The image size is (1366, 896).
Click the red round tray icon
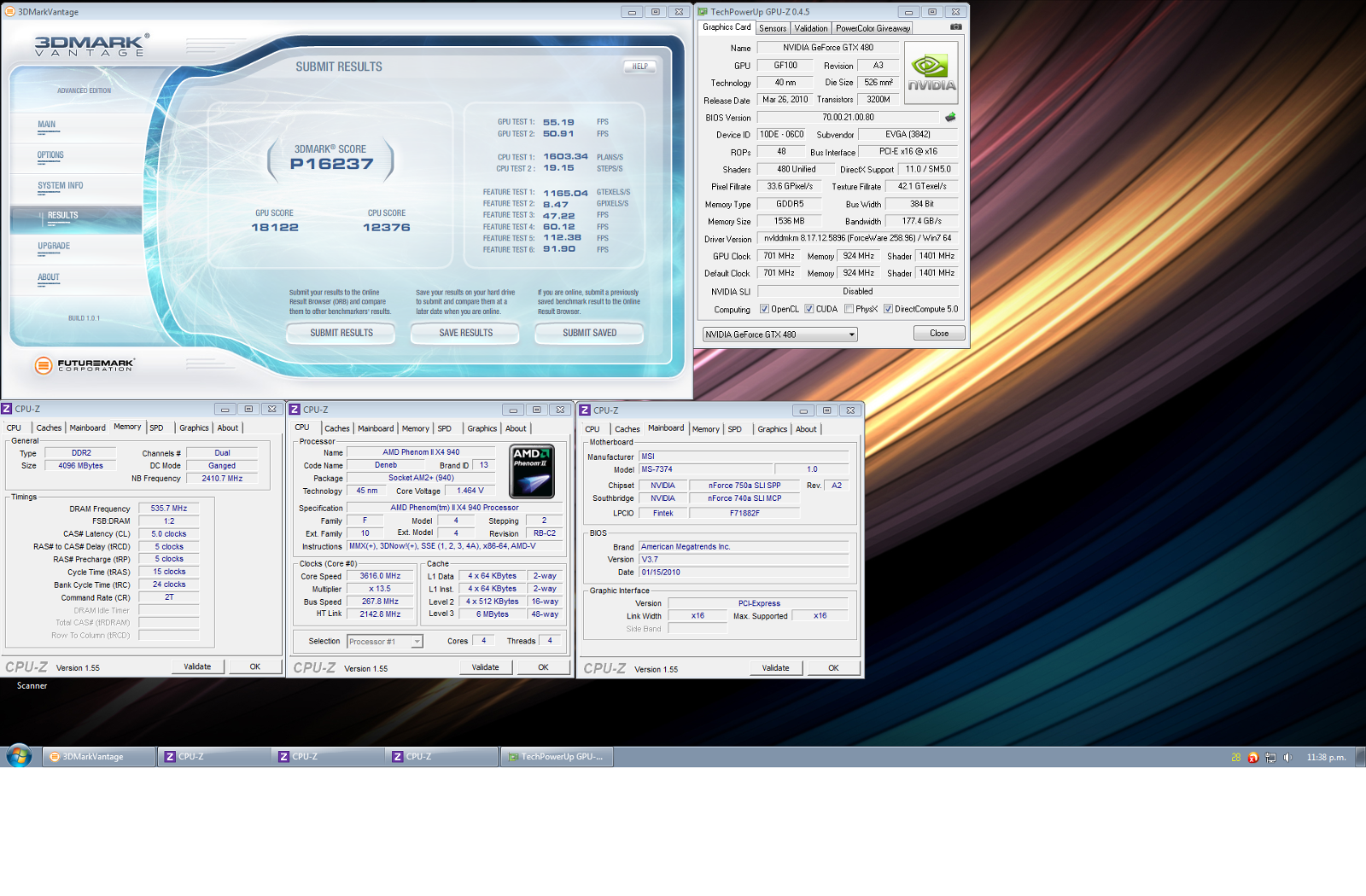pos(1253,757)
